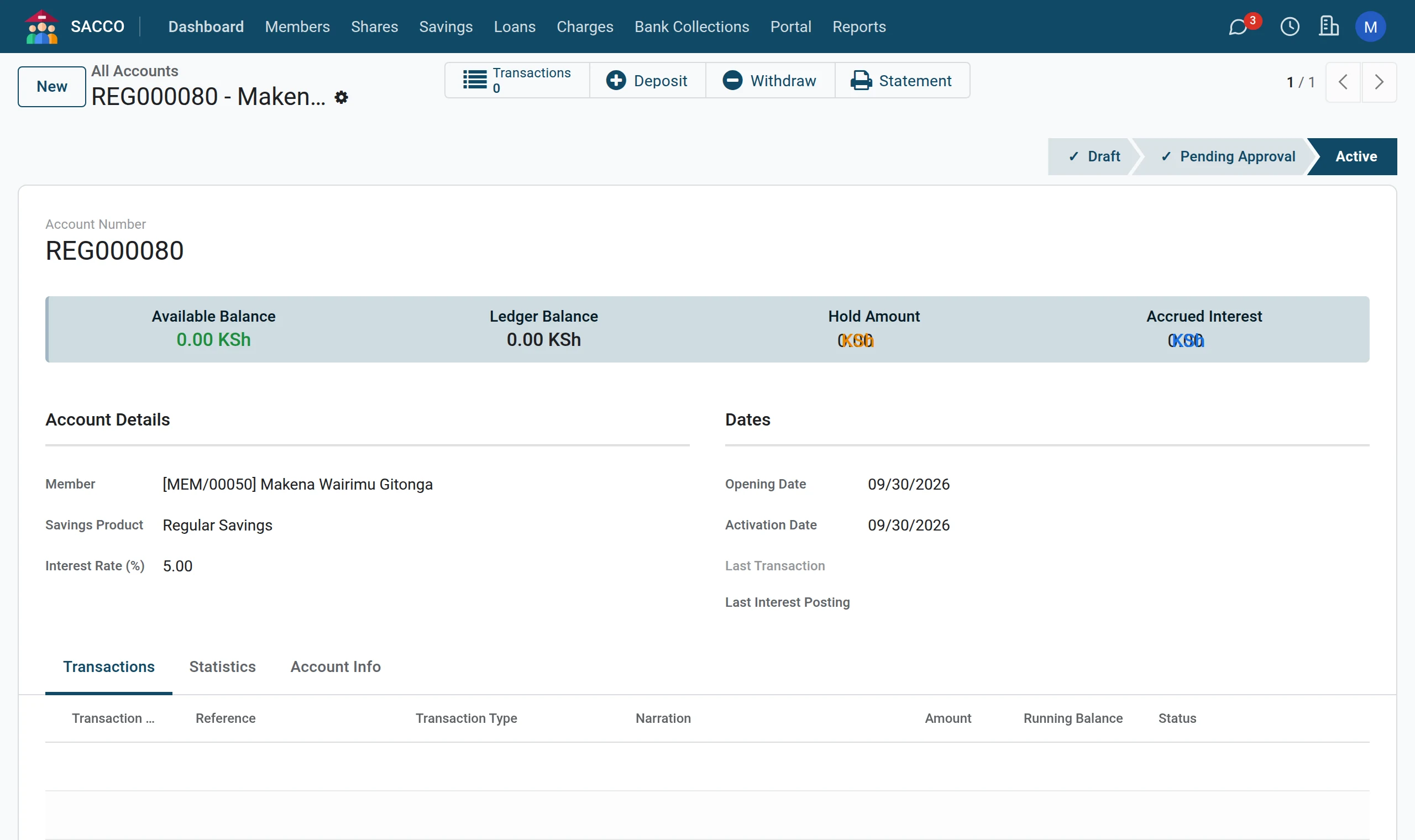
Task: Switch to the Account Info tab
Action: tap(336, 667)
